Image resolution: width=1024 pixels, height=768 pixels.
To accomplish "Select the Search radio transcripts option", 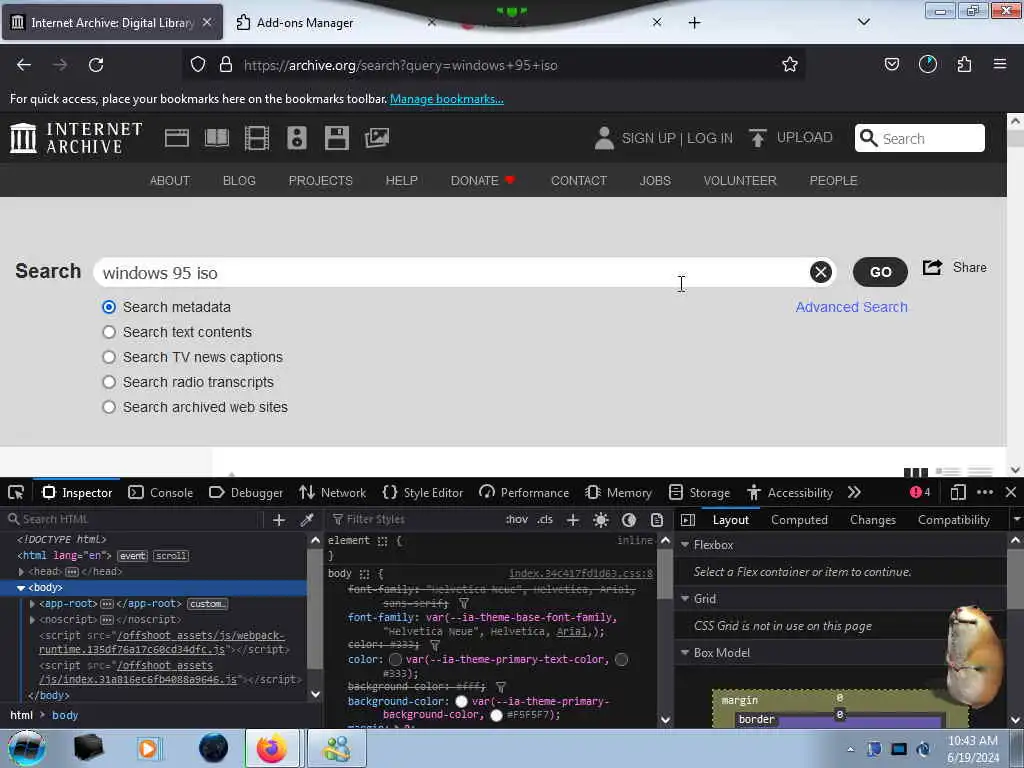I will [x=109, y=382].
